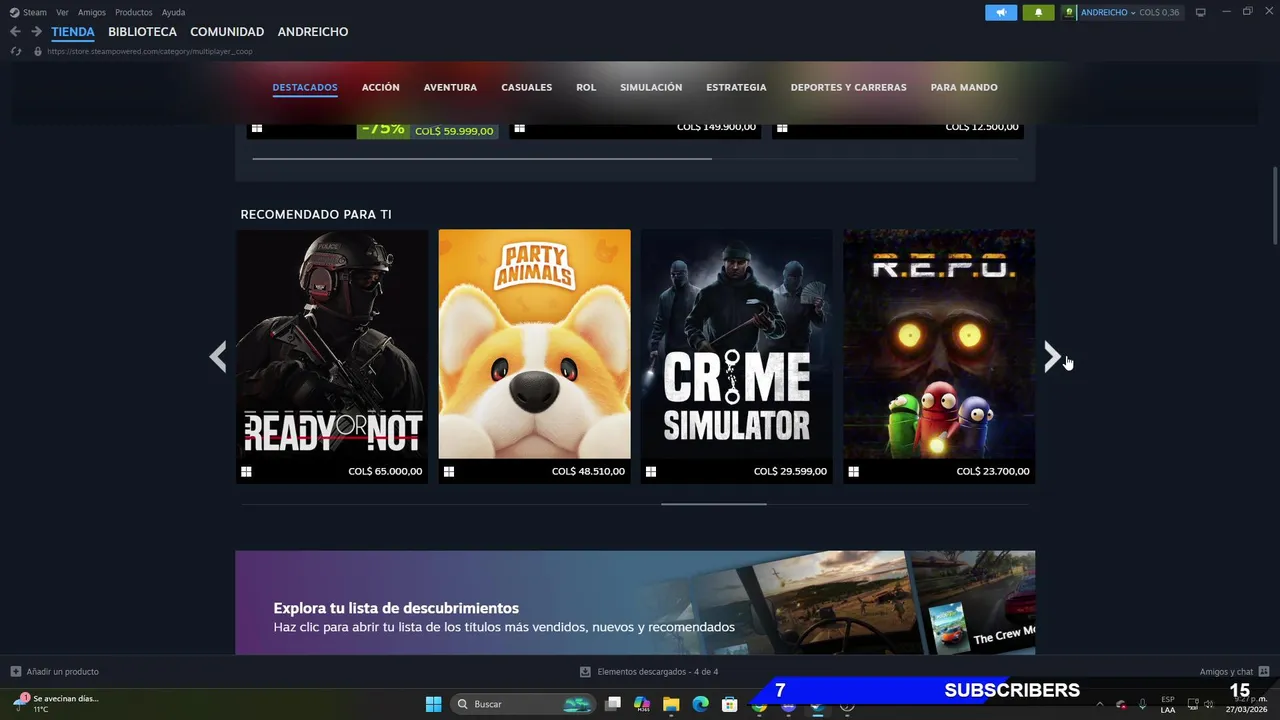Click the COL$ 0,36 wallet balance

(1159, 13)
